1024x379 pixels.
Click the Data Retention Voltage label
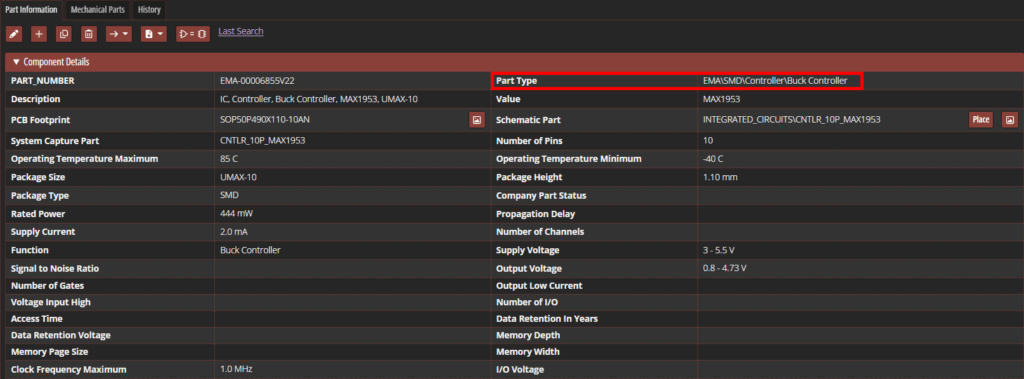(x=61, y=335)
